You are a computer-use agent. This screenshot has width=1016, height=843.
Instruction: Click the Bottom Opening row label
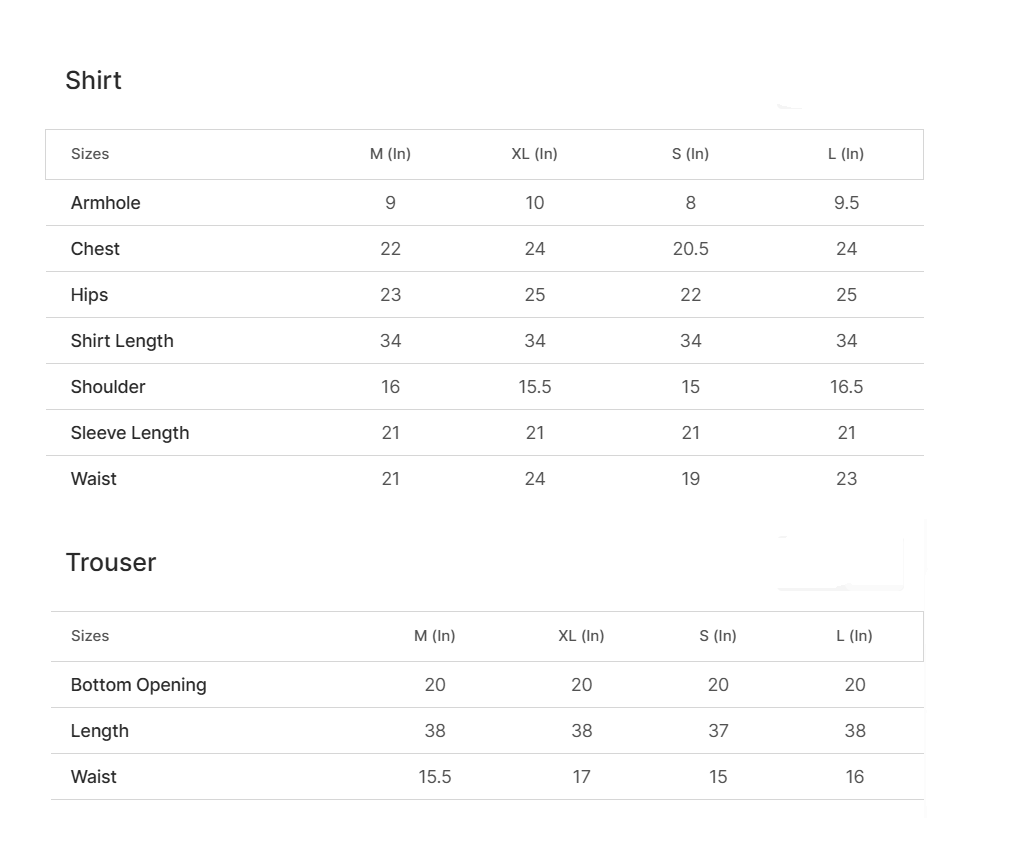[x=139, y=685]
